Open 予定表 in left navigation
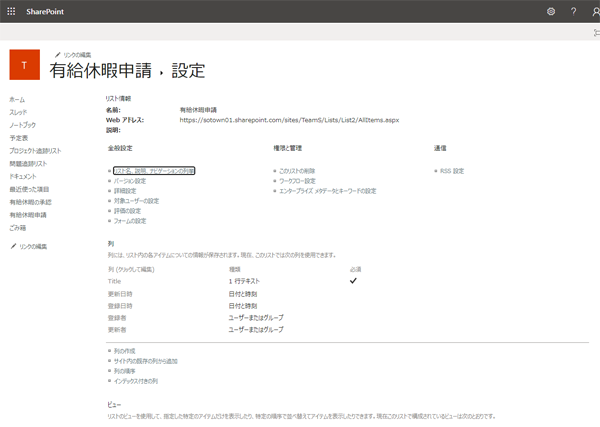 coord(19,138)
